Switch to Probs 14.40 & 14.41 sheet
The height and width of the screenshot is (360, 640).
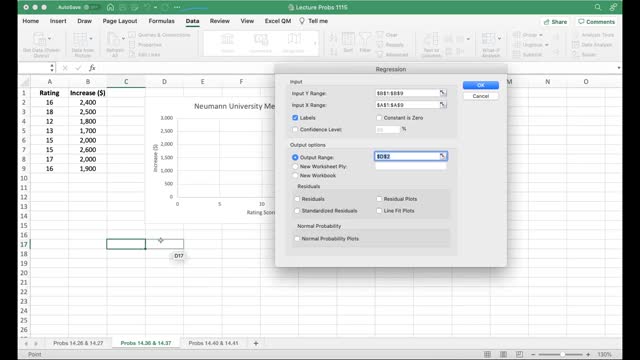pyautogui.click(x=213, y=343)
